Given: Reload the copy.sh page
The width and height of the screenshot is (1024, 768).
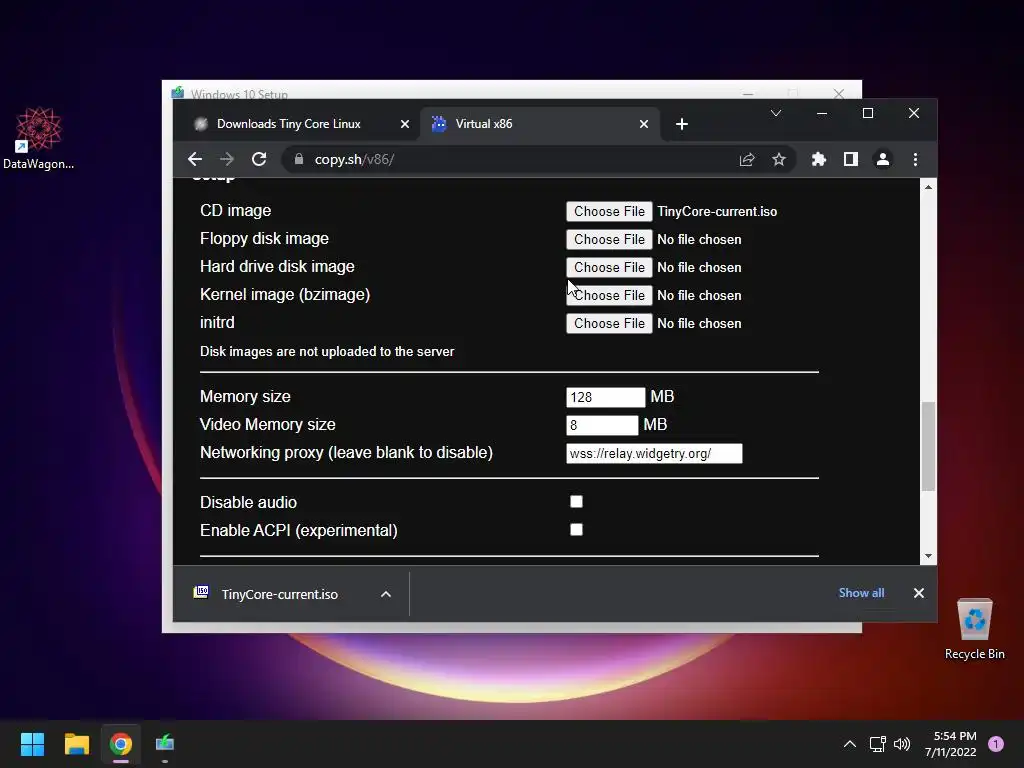Looking at the screenshot, I should (x=259, y=159).
